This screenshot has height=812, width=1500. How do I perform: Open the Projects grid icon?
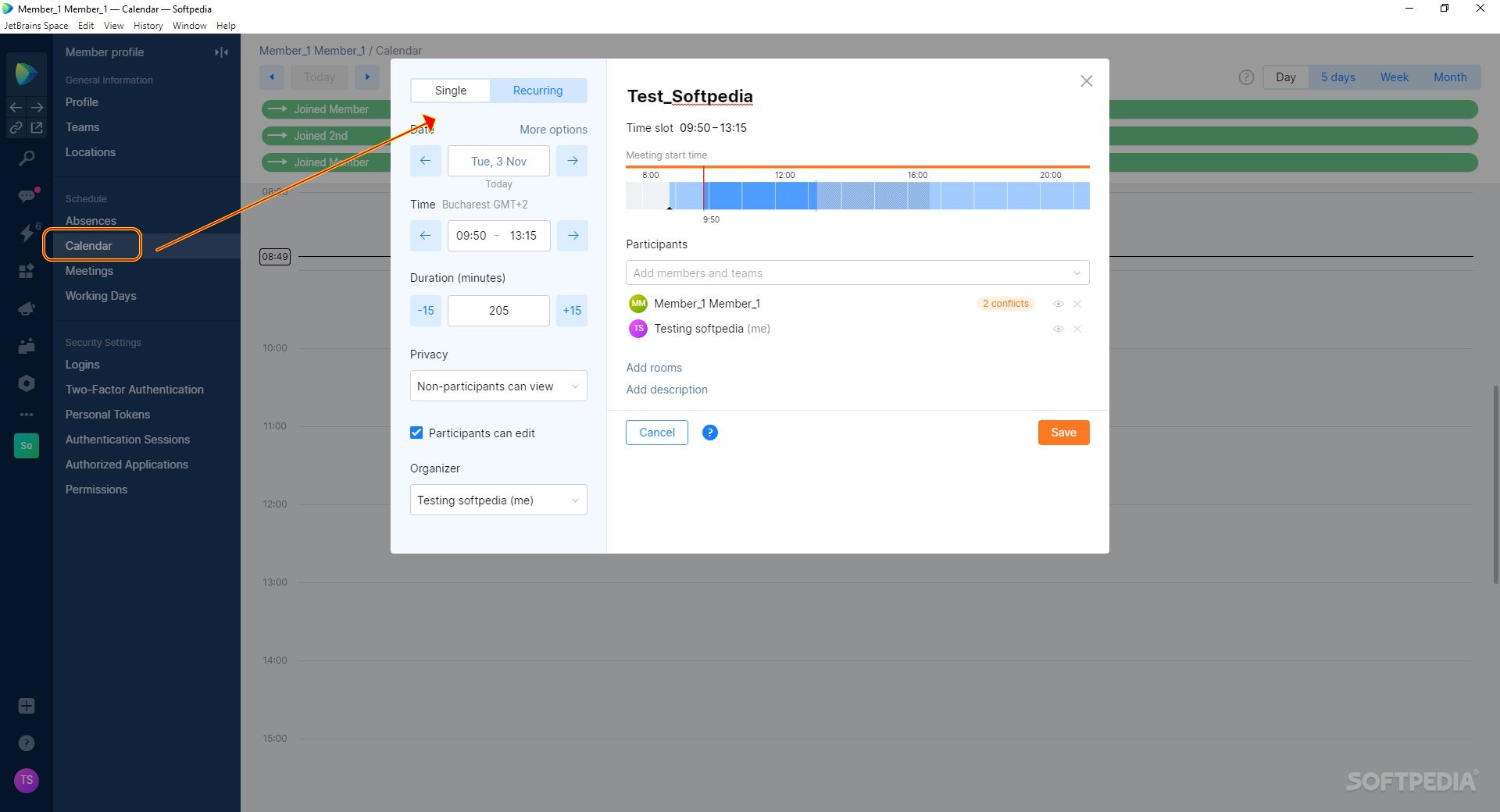[x=26, y=271]
